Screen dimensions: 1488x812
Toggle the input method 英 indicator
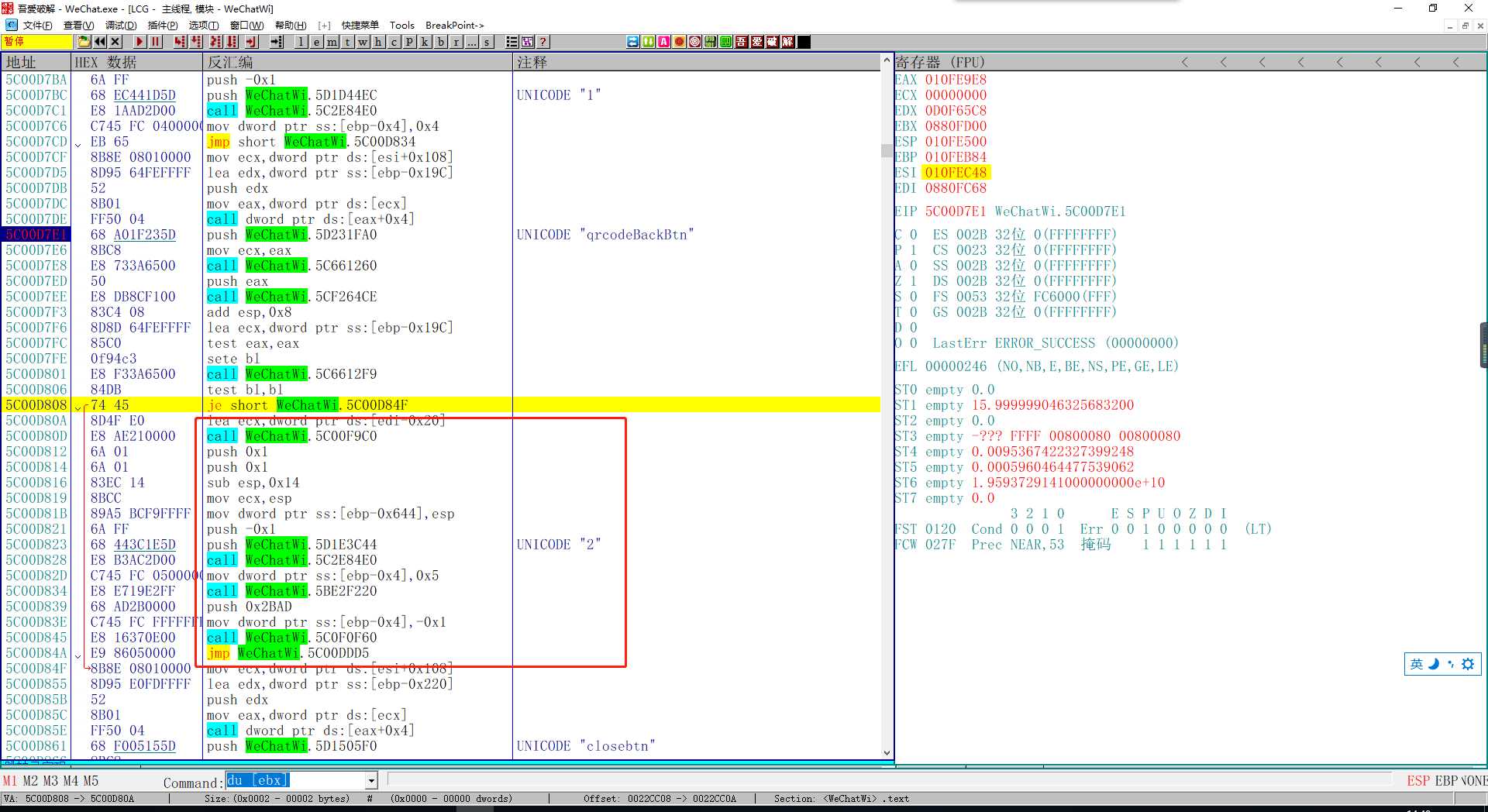click(x=1416, y=664)
